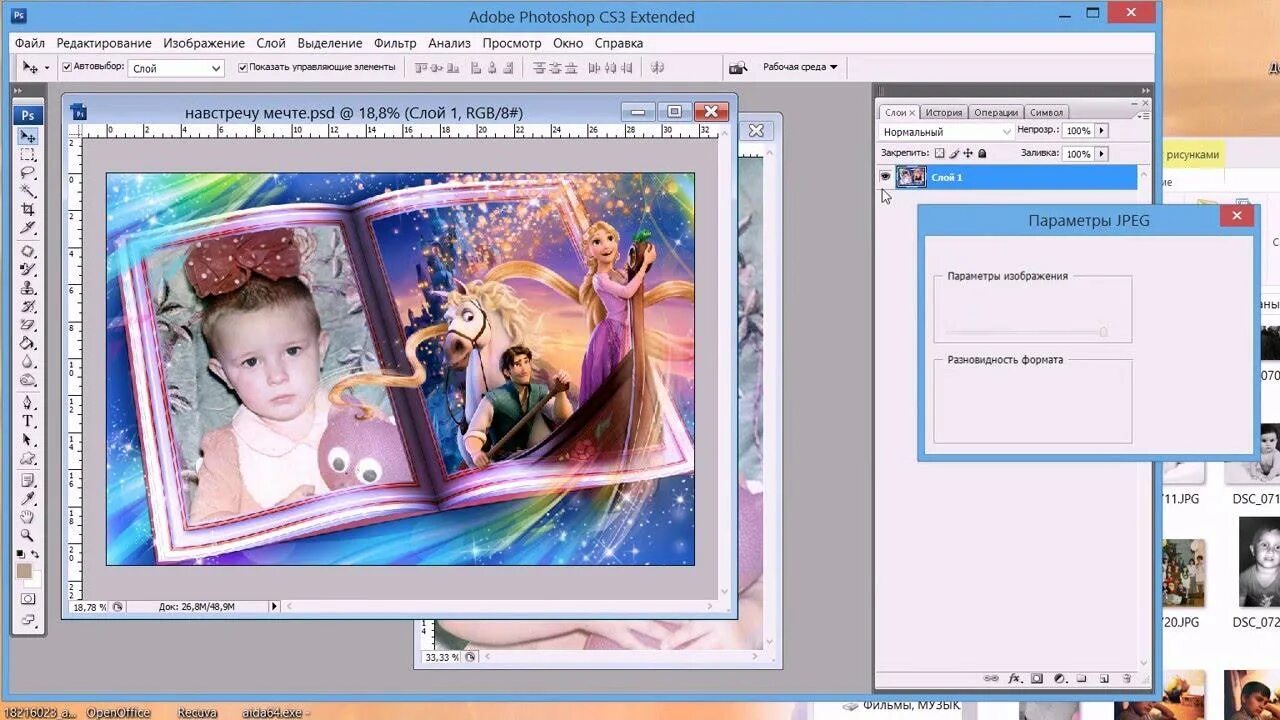Open the Изображение menu

coord(204,43)
